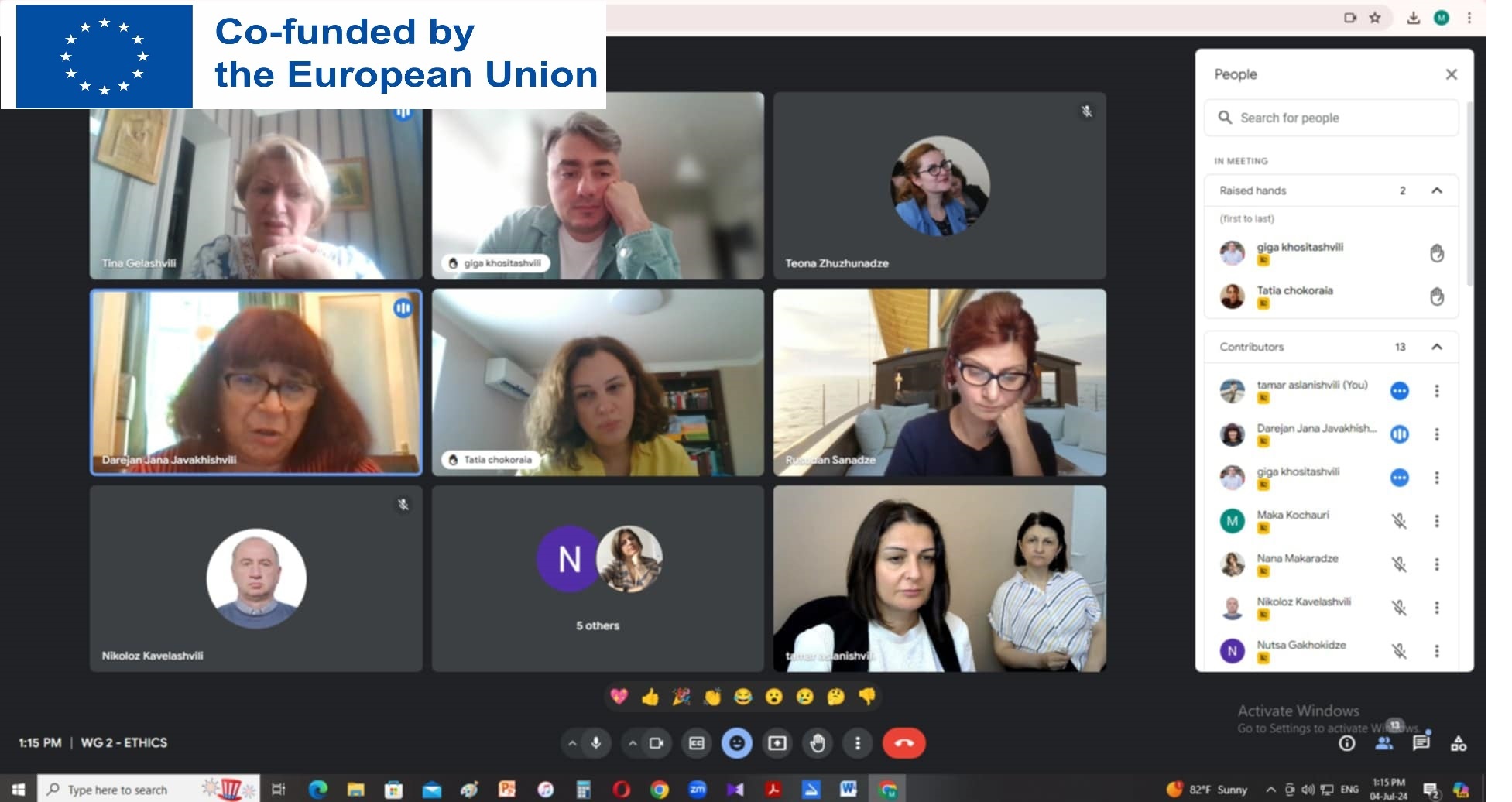Raise hand using the hand icon
Viewport: 1512px width, 802px height.
pos(818,743)
